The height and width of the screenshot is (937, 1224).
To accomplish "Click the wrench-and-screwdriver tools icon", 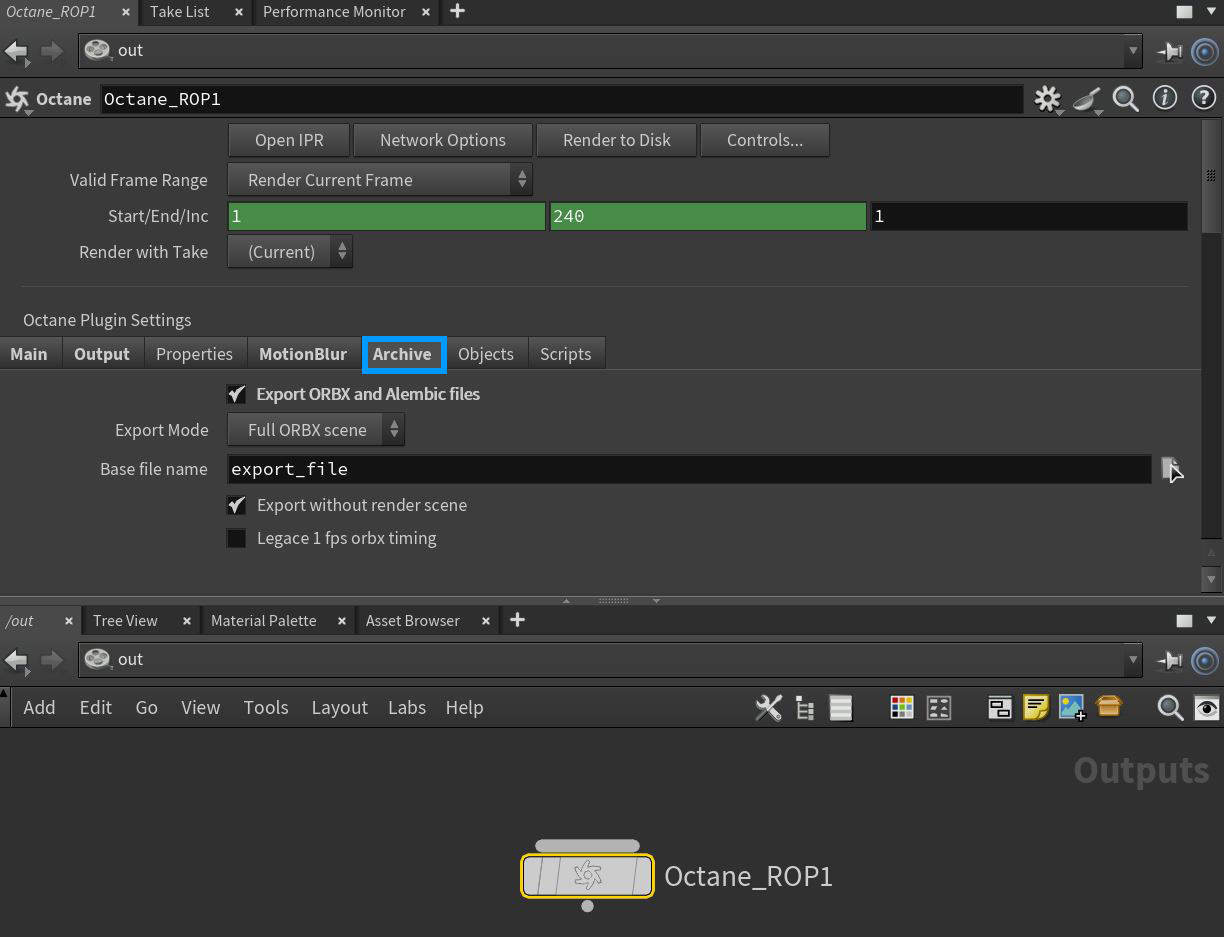I will [767, 707].
